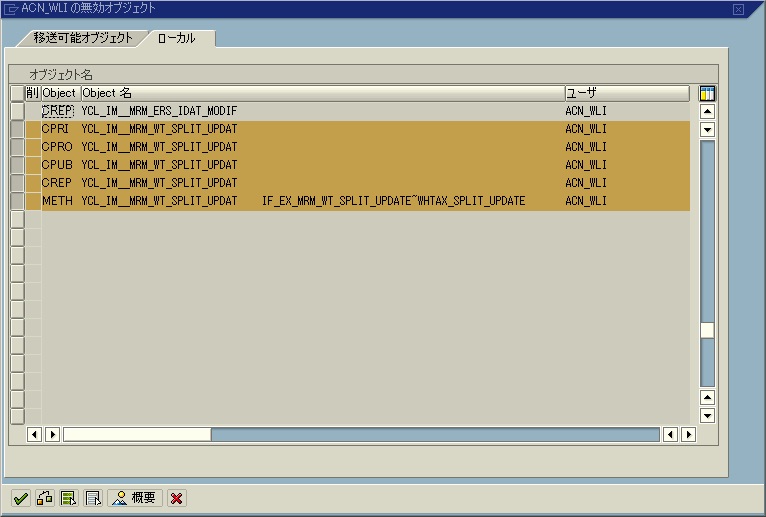The image size is (766, 517).
Task: Toggle row selector for the CPRO row
Action: click(18, 147)
